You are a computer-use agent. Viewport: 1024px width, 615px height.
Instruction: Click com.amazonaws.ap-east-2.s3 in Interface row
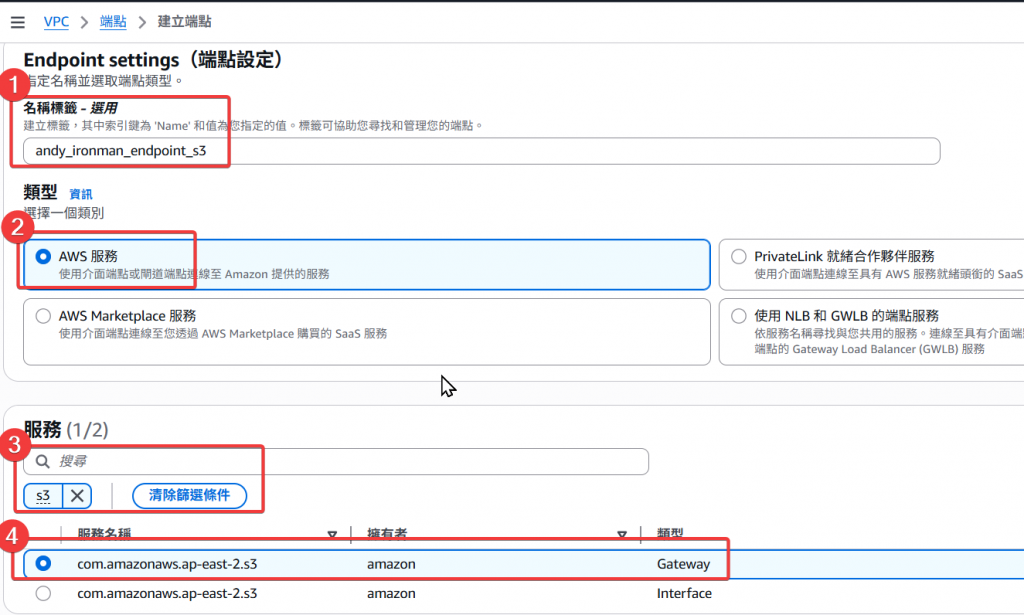[167, 593]
